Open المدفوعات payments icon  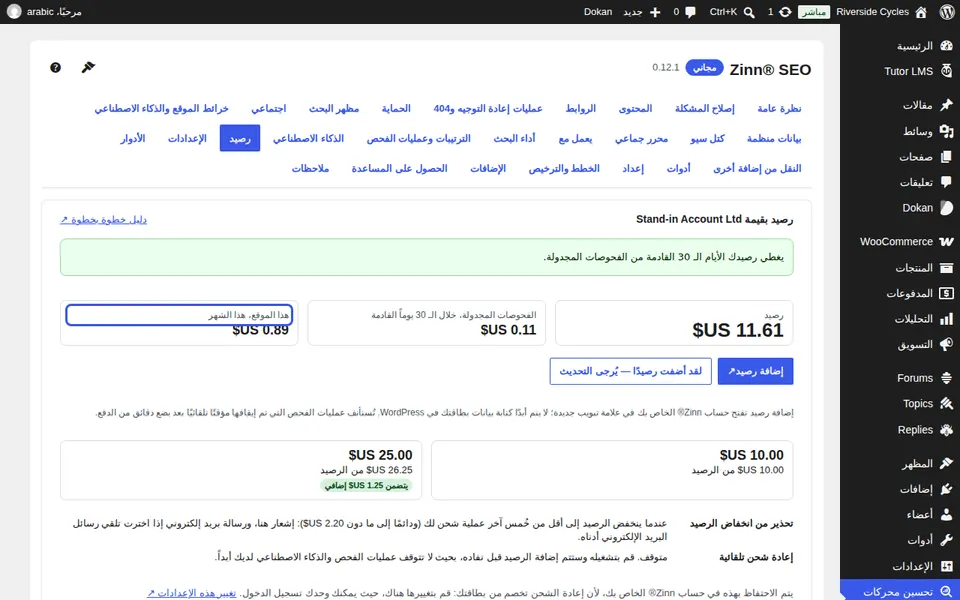pyautogui.click(x=947, y=293)
